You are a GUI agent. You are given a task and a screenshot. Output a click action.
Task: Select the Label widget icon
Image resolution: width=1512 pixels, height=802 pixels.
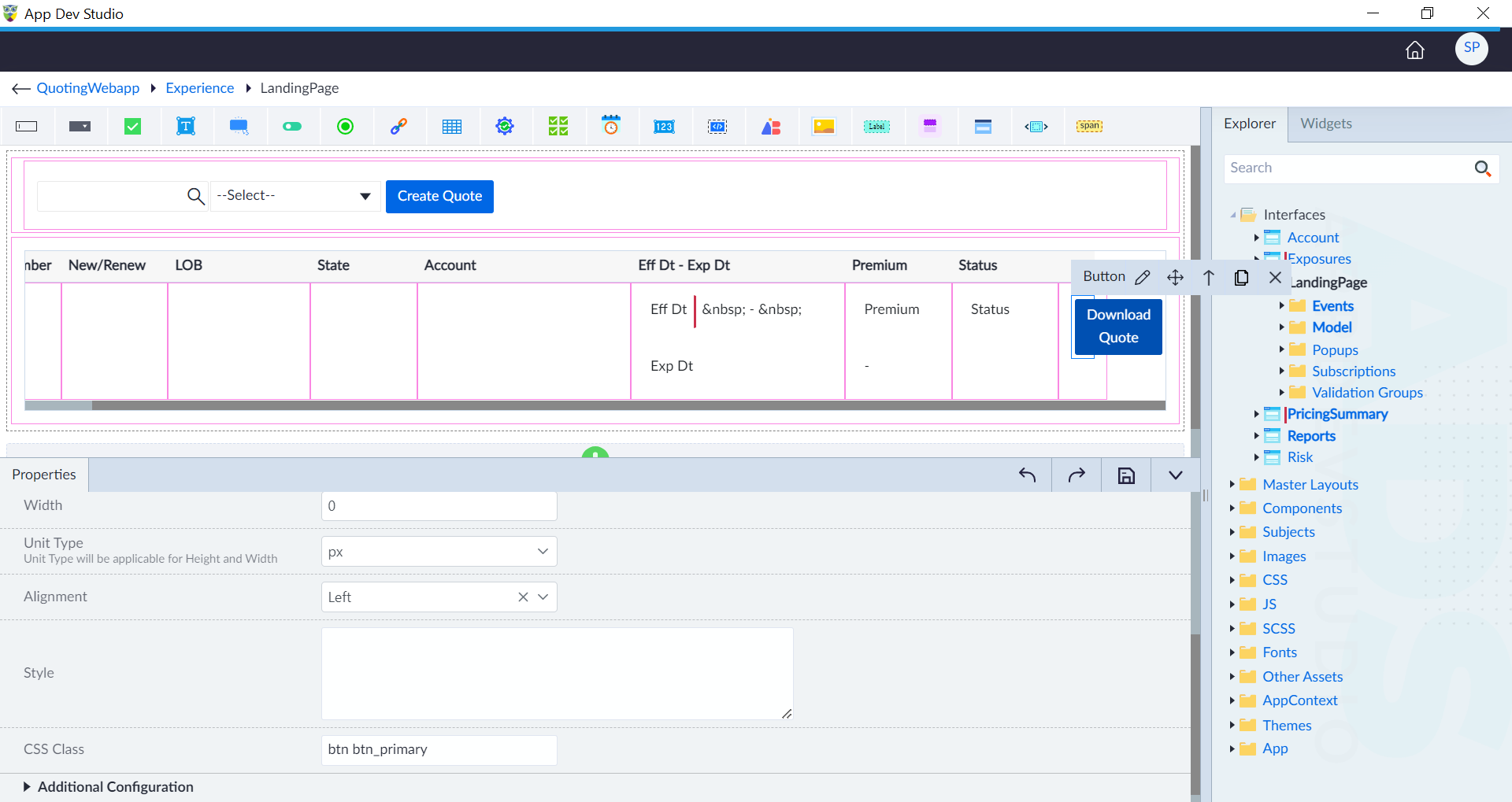click(x=876, y=127)
